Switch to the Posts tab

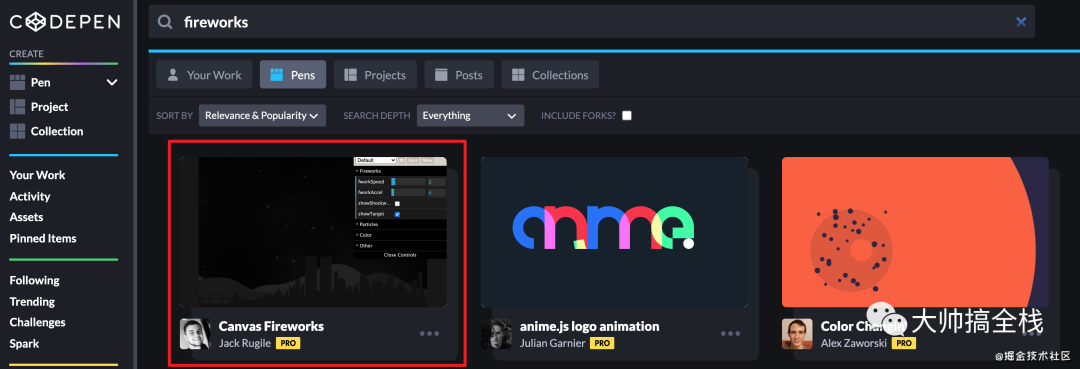pos(459,74)
